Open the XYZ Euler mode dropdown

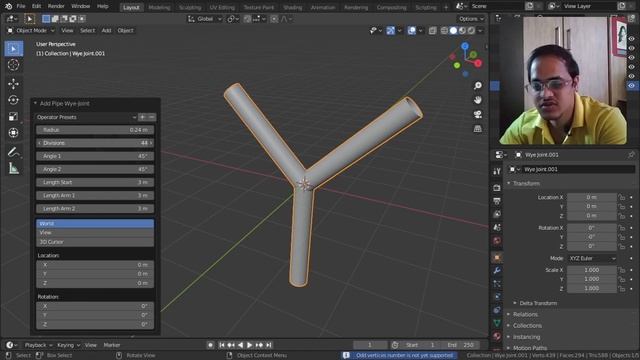pyautogui.click(x=592, y=258)
